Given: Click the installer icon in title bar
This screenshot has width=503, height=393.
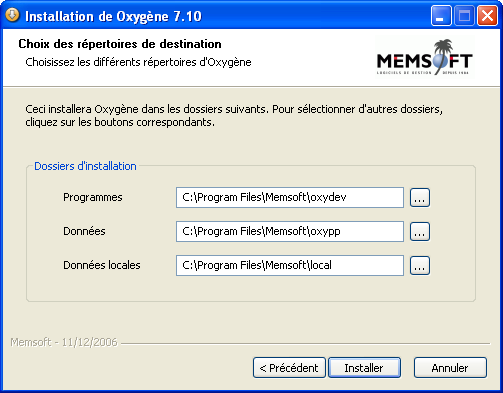Looking at the screenshot, I should click(x=12, y=15).
